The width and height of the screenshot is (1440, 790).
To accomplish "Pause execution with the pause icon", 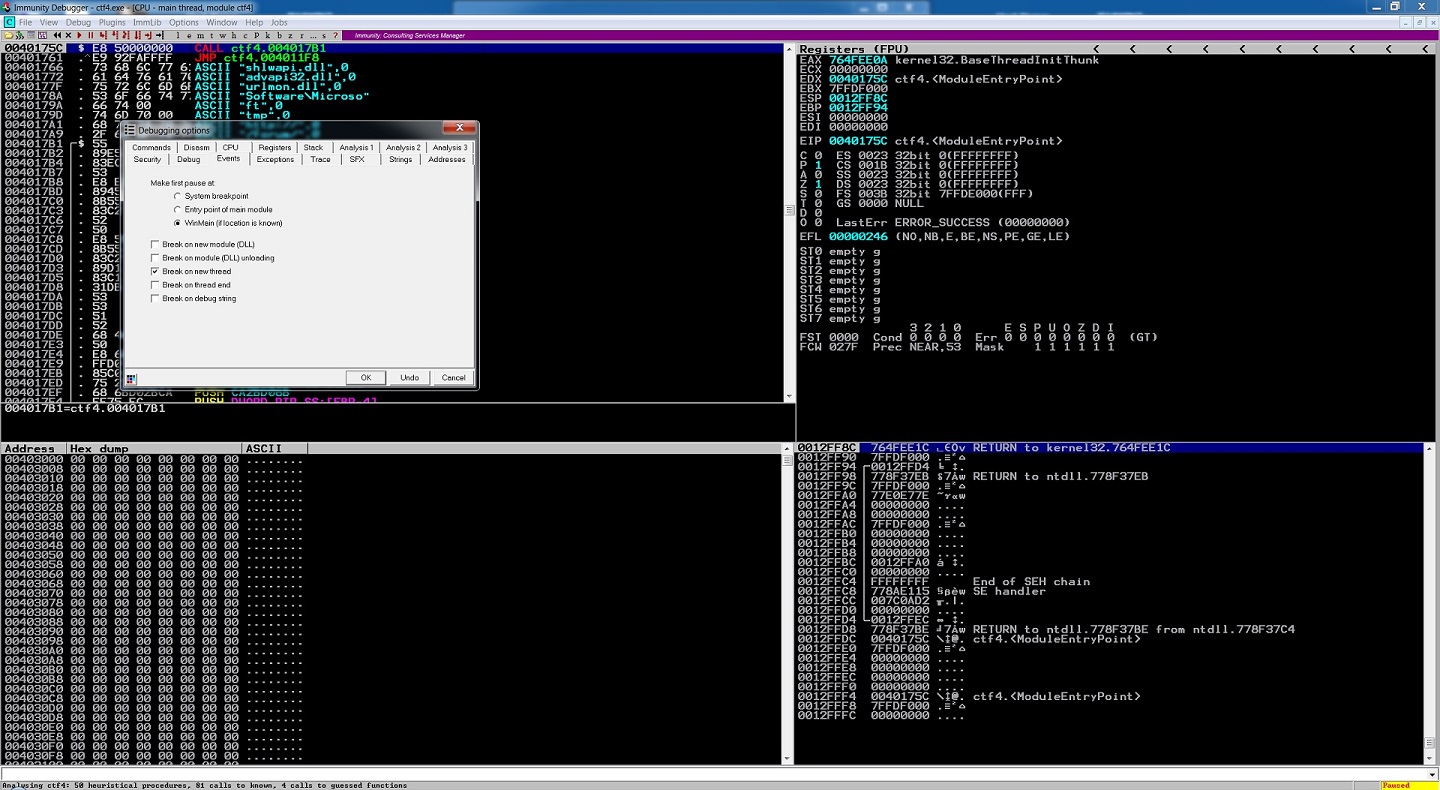I will pyautogui.click(x=91, y=35).
